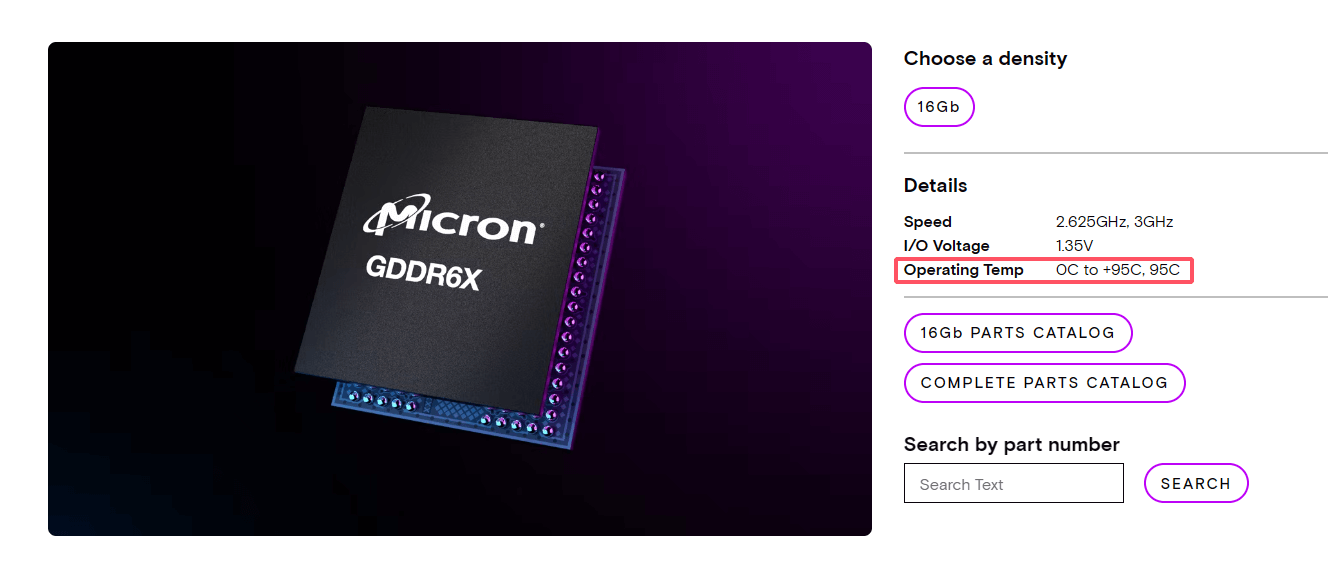Click the Details section heading
Image resolution: width=1343 pixels, height=577 pixels.
click(935, 185)
